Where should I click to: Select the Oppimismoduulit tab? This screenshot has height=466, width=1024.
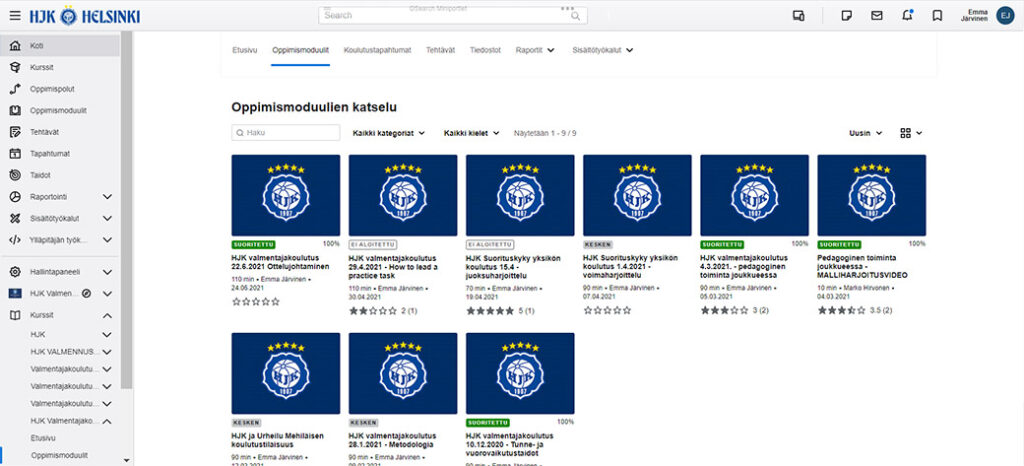(300, 50)
